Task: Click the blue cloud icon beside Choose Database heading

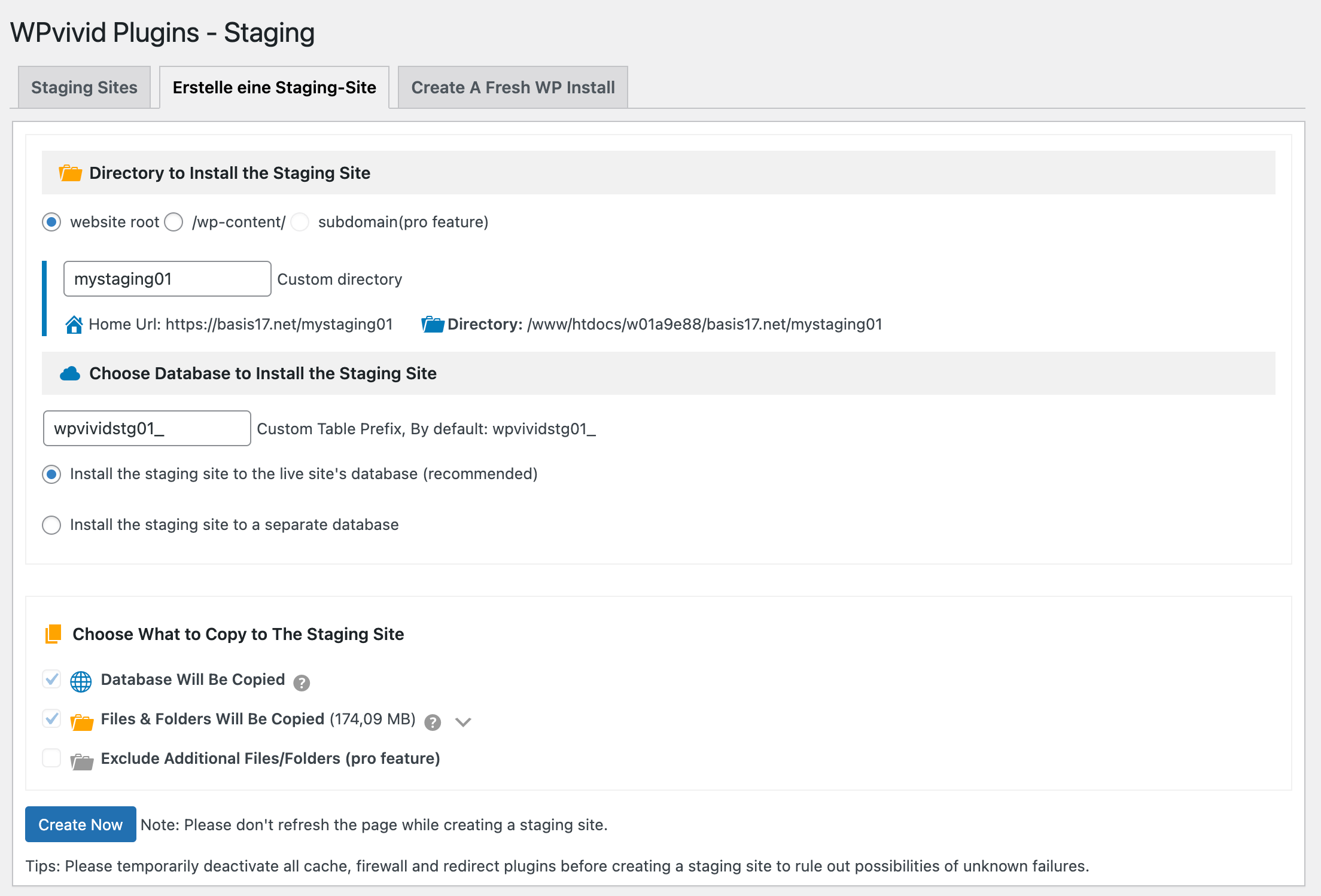Action: click(70, 374)
